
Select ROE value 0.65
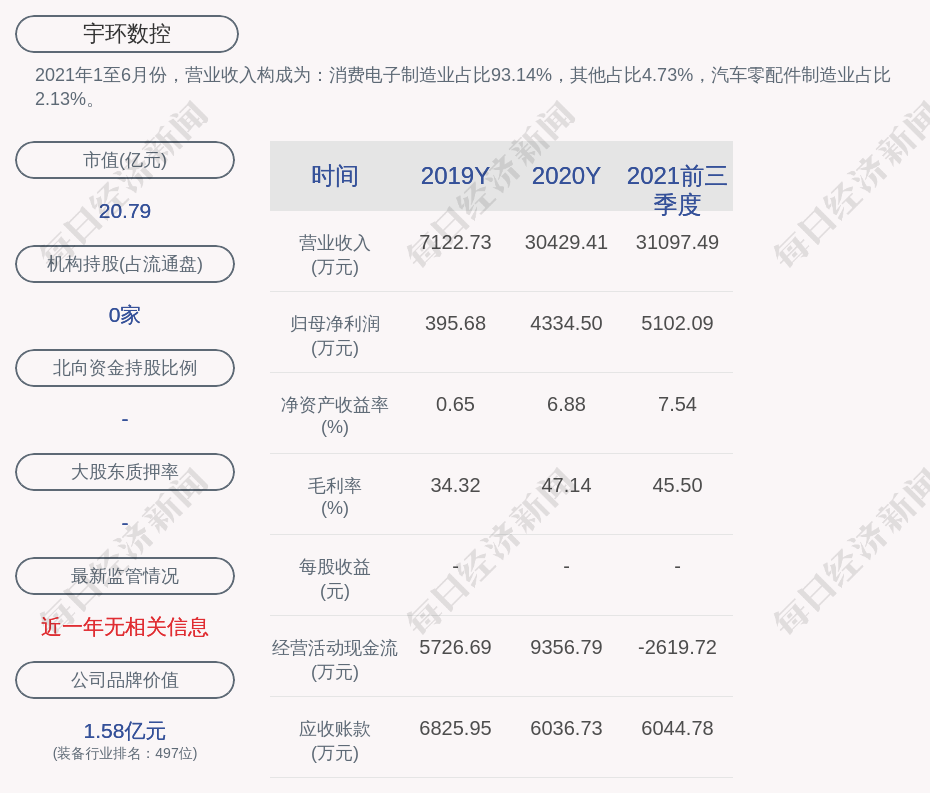pyautogui.click(x=455, y=405)
